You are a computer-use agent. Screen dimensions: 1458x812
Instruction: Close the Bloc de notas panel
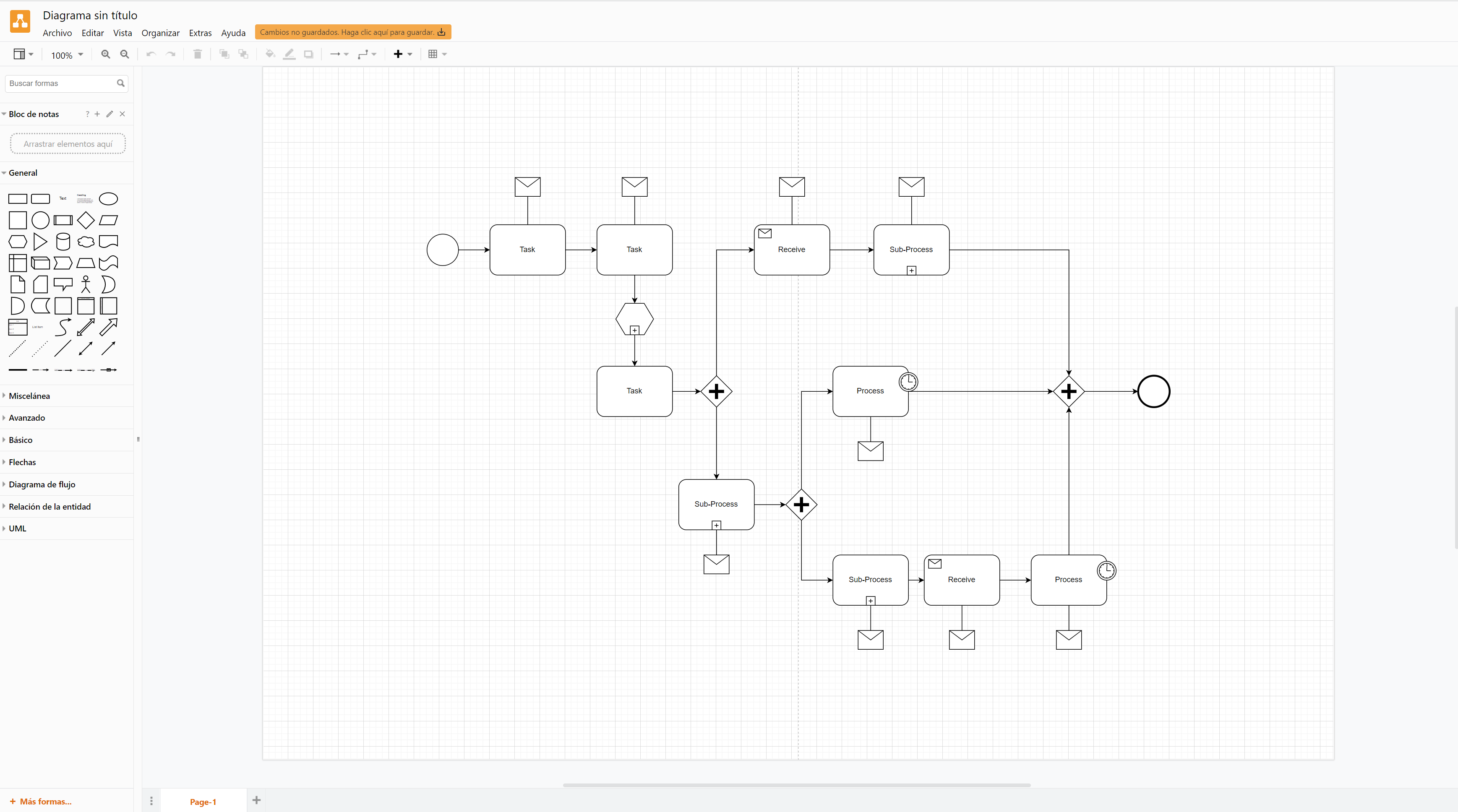(x=122, y=115)
